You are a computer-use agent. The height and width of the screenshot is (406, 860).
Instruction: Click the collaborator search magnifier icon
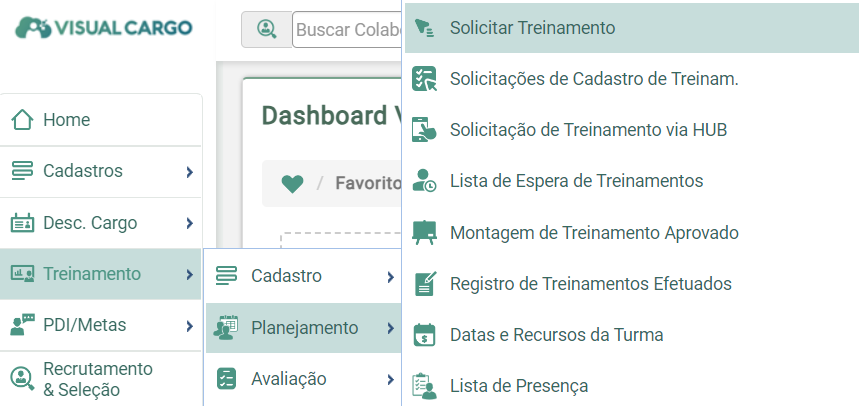[267, 29]
